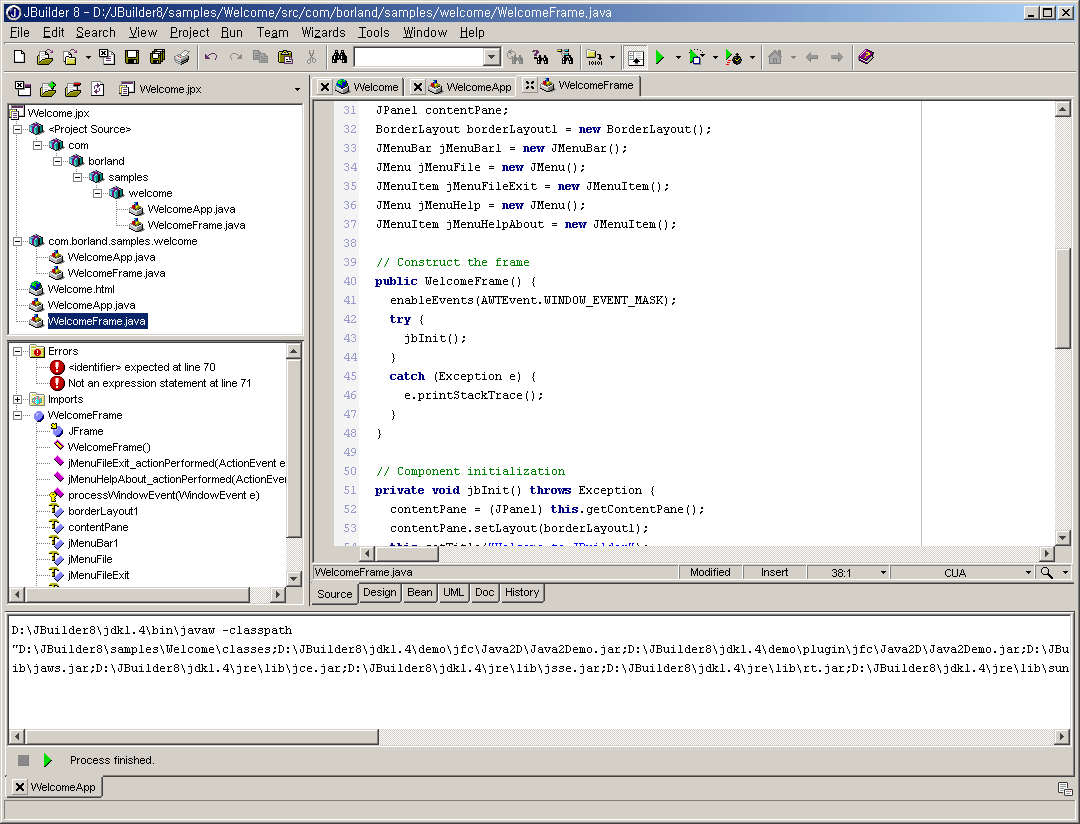Collapse the Errors node in structure pane
This screenshot has width=1080, height=824.
point(18,351)
